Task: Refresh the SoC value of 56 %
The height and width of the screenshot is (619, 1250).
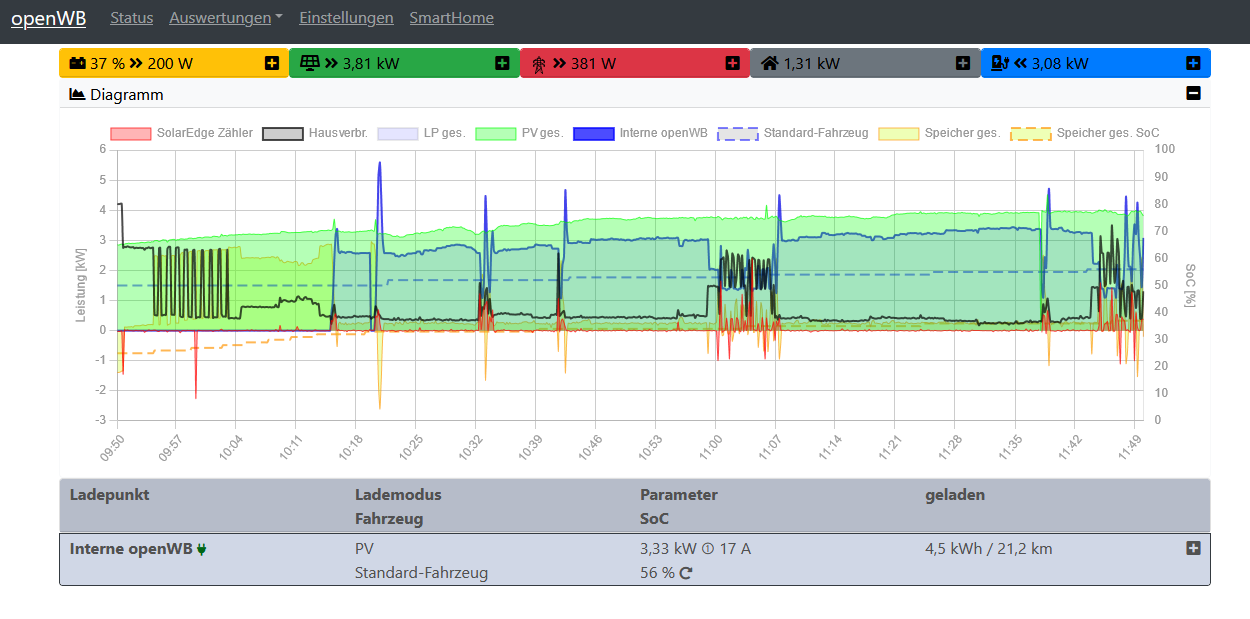Action: [686, 574]
